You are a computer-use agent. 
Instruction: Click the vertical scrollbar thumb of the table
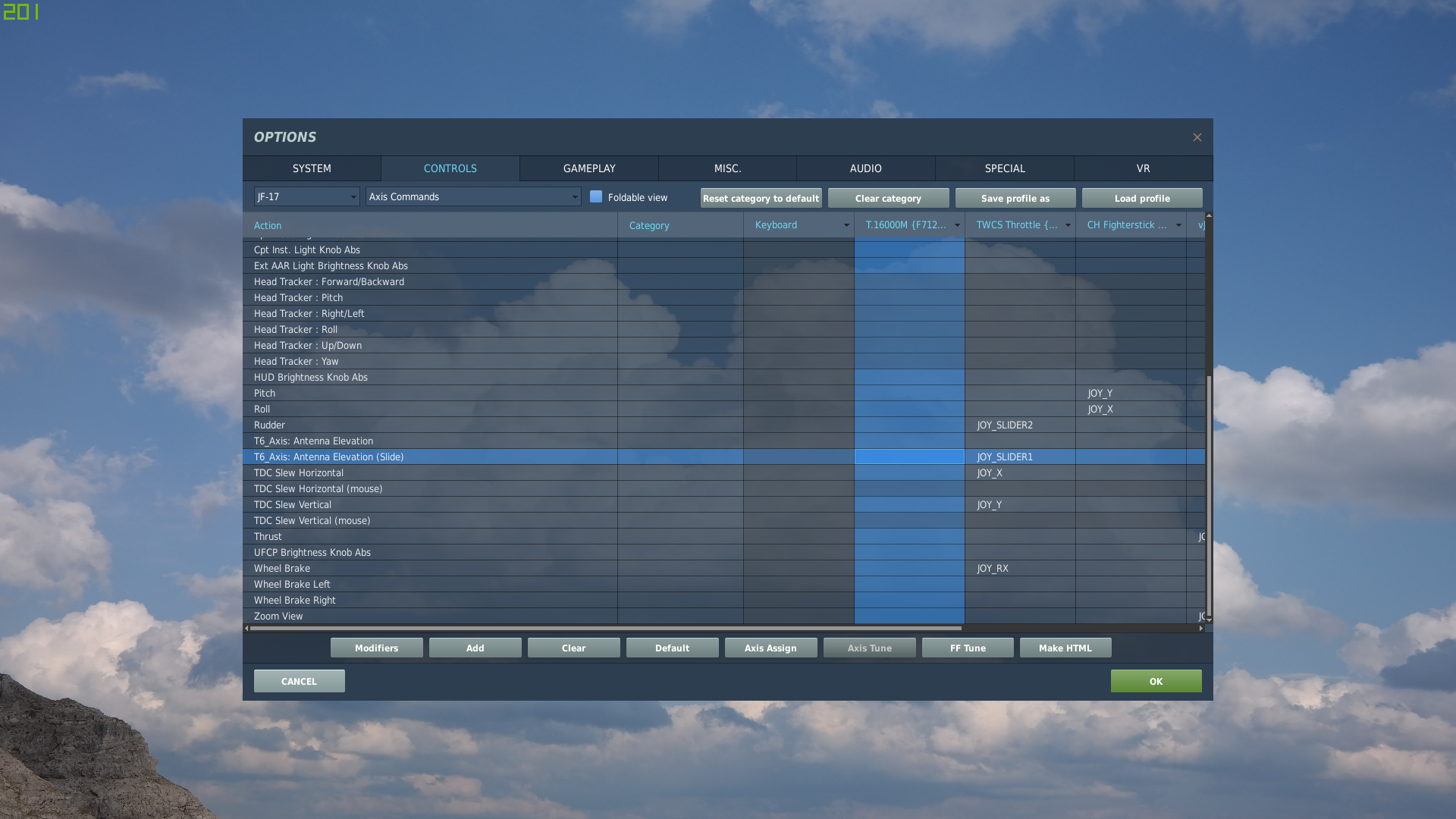coord(1209,495)
